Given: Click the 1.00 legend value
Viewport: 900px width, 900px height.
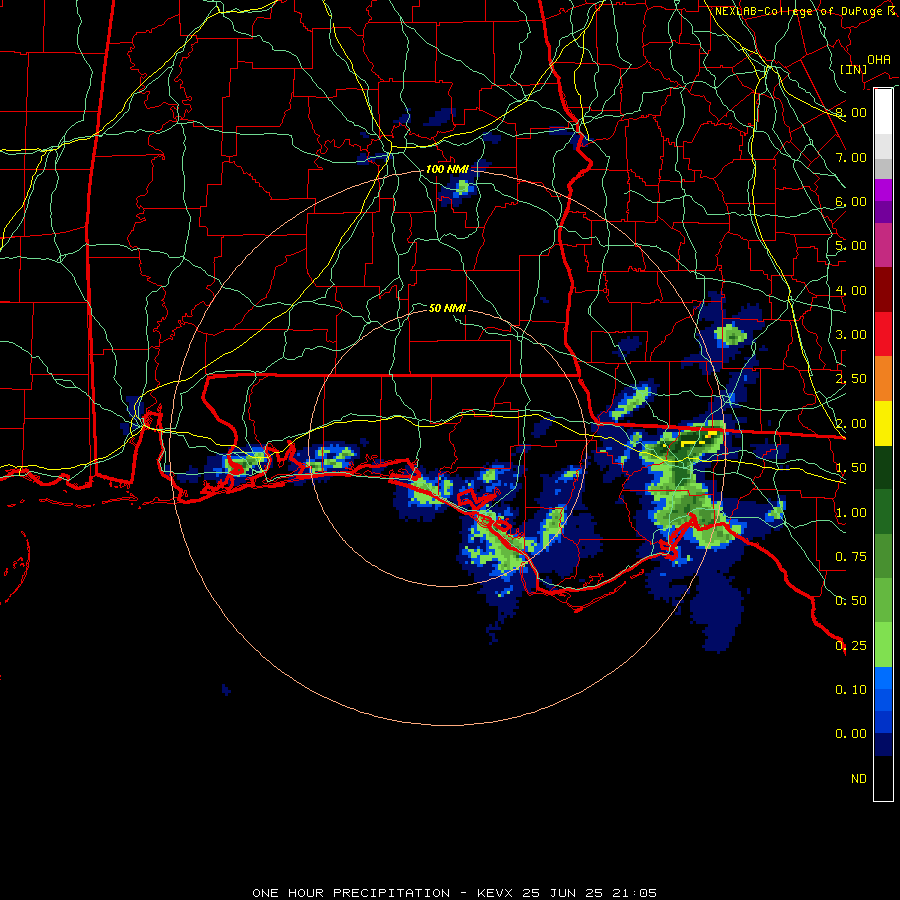Looking at the screenshot, I should tap(851, 513).
